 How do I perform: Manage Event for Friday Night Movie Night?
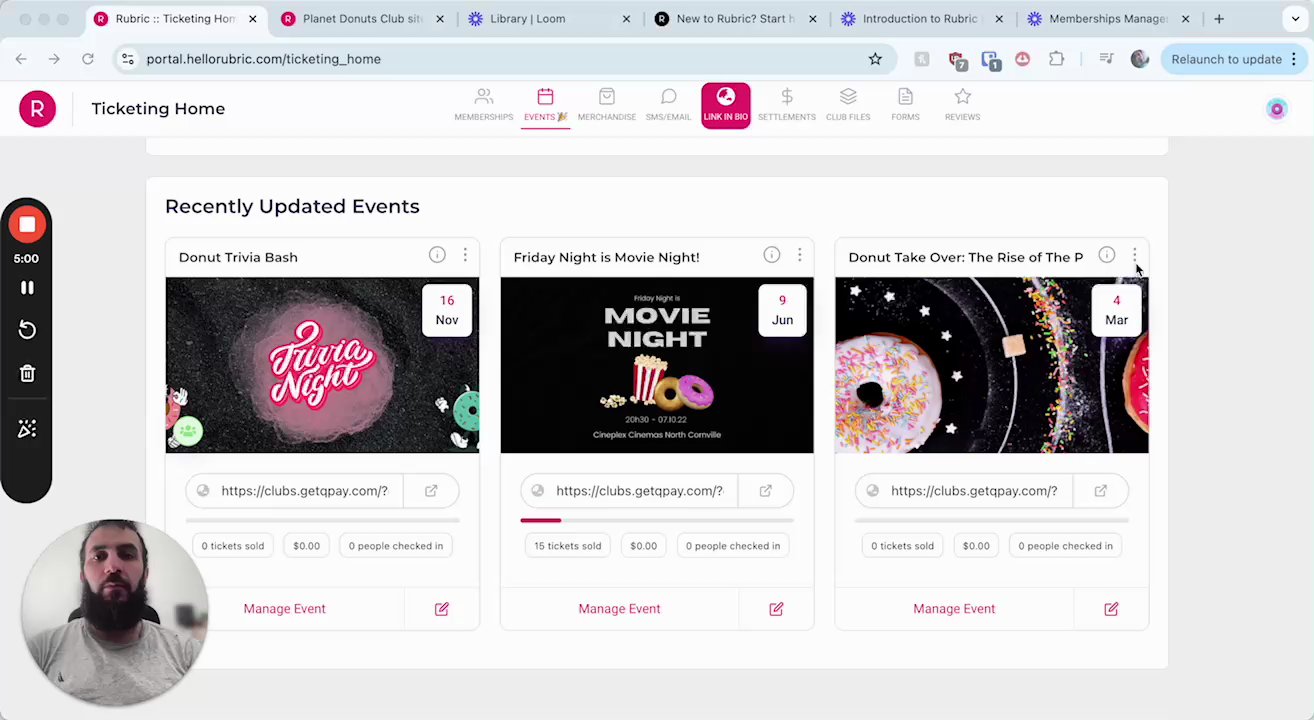tap(620, 609)
